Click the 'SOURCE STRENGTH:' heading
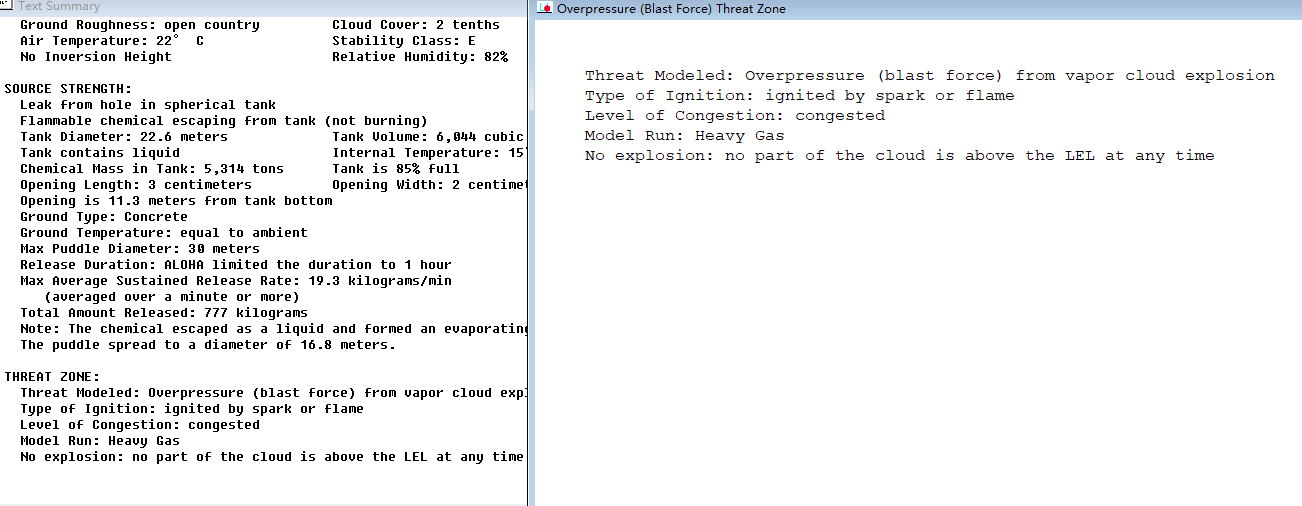The height and width of the screenshot is (506, 1302). click(x=68, y=89)
